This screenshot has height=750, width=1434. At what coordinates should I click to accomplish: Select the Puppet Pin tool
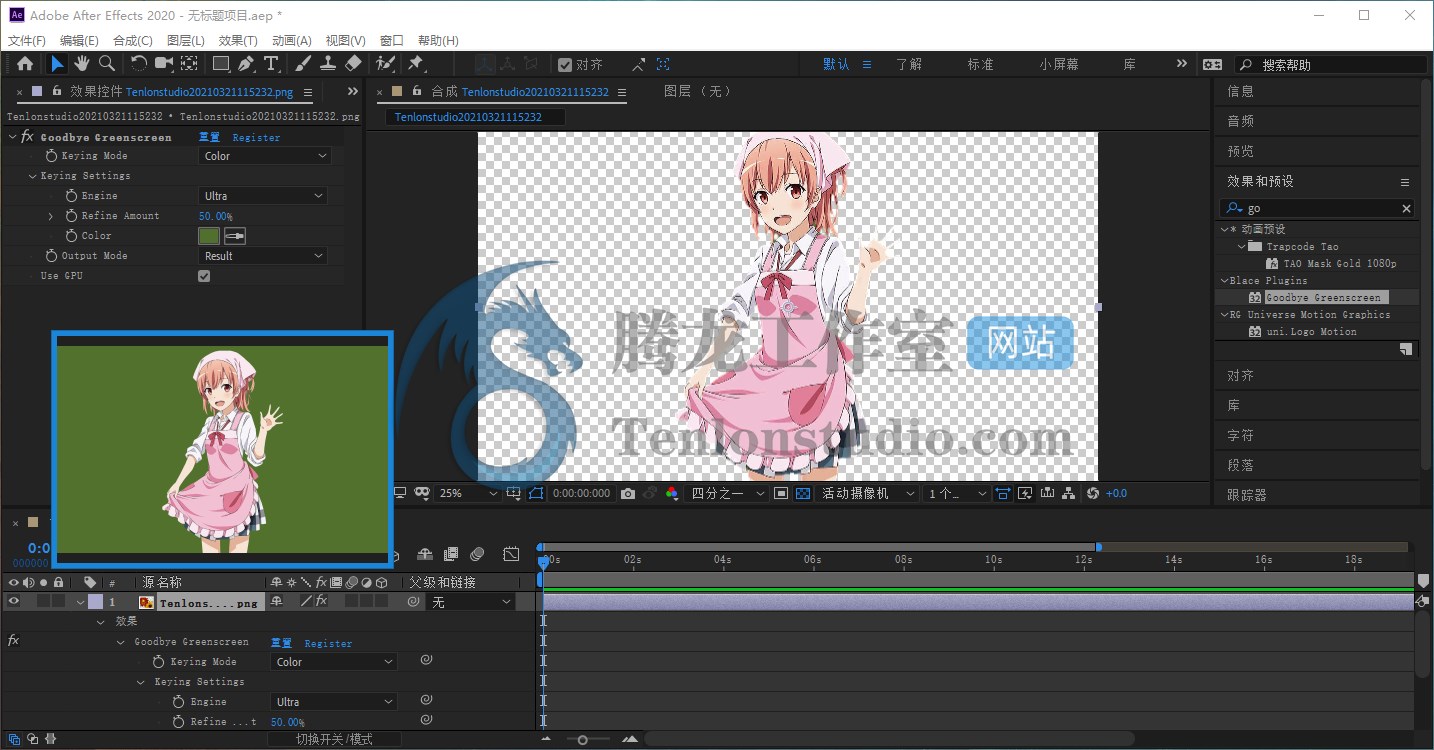(x=416, y=64)
